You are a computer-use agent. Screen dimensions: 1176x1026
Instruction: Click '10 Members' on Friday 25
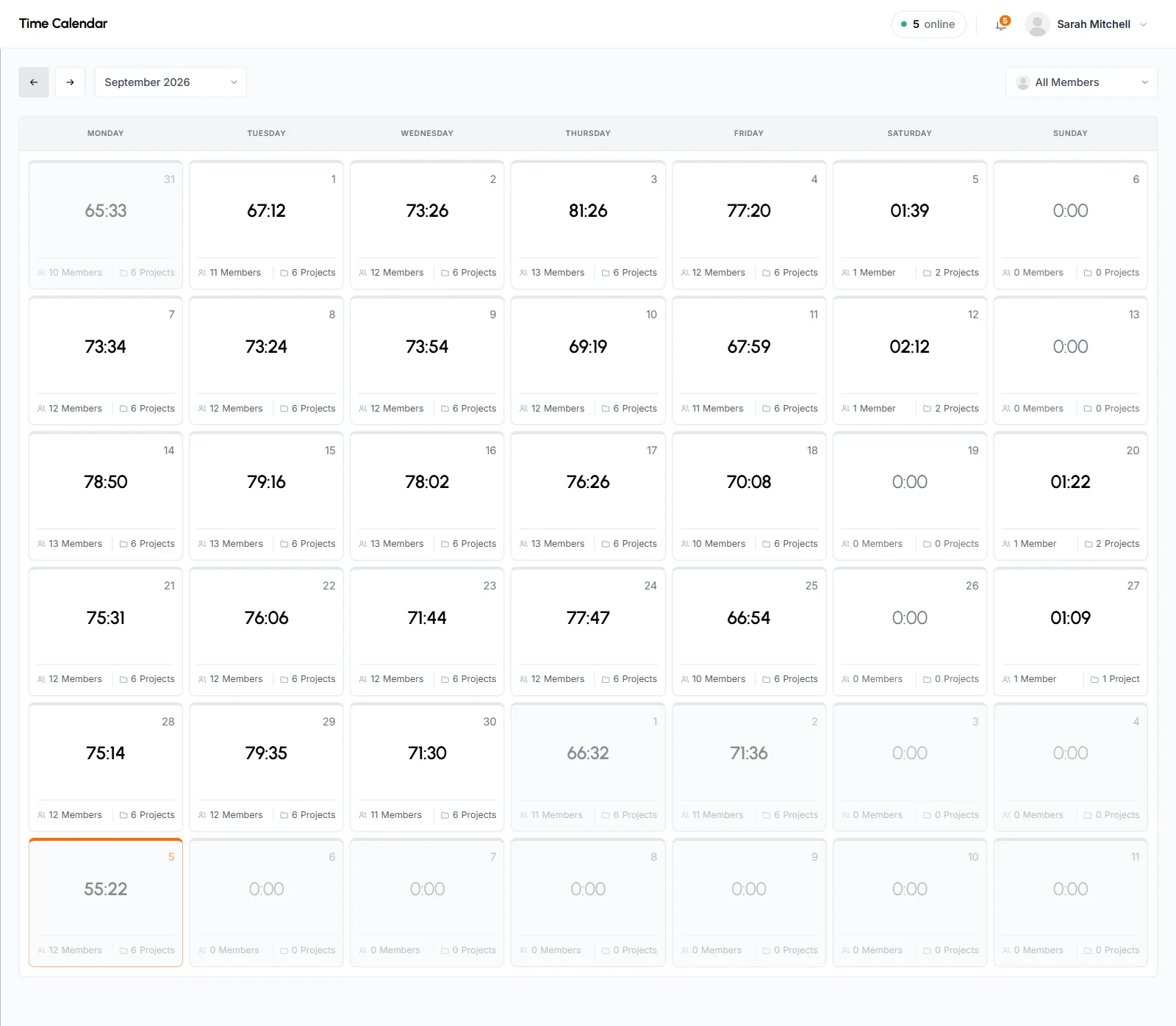713,679
